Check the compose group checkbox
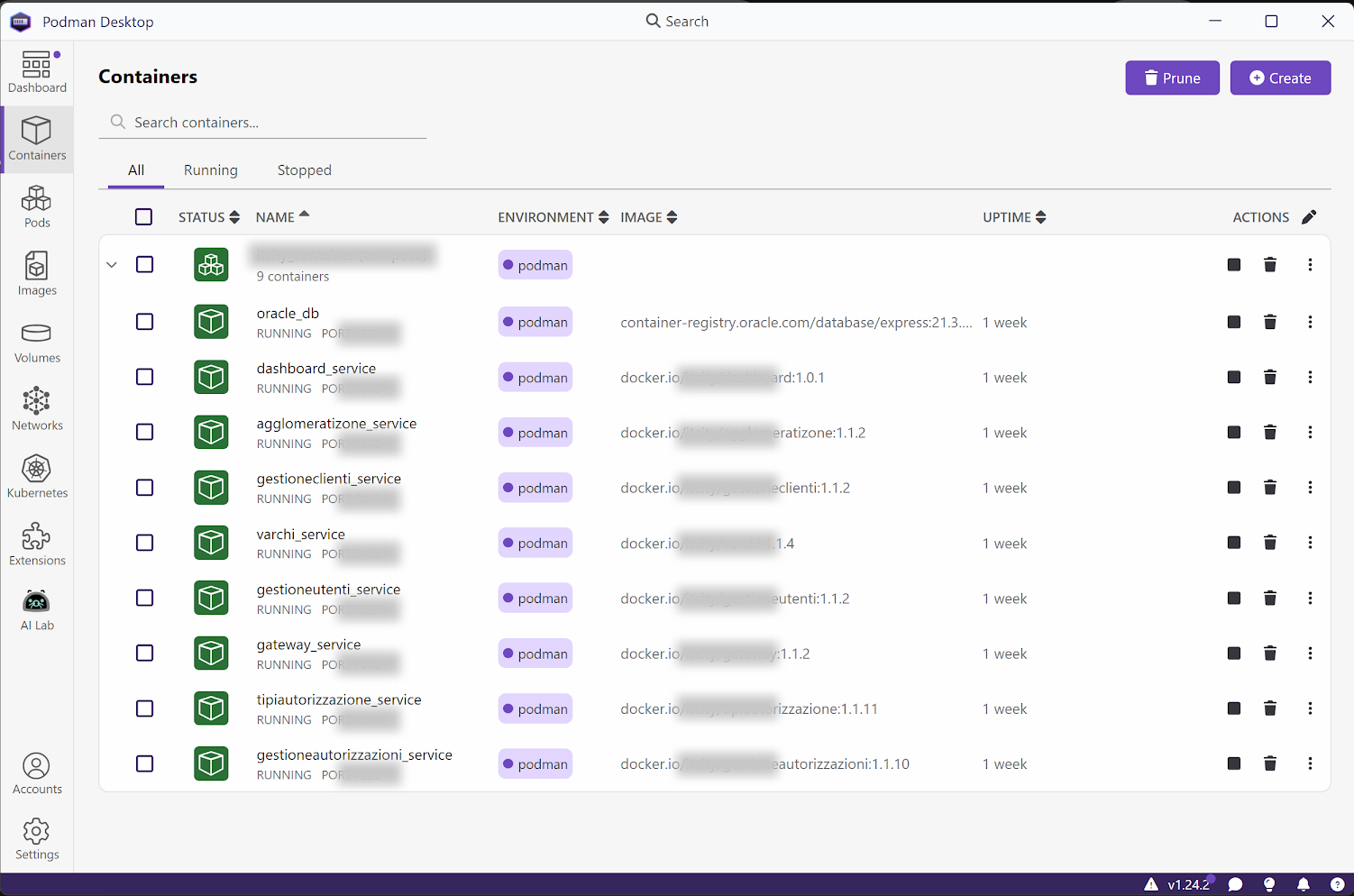 point(144,264)
